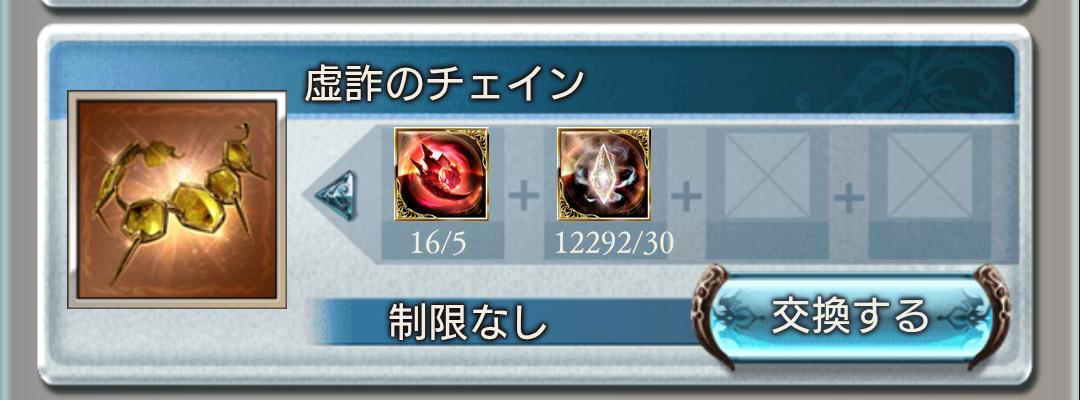Tap the 交換する exchange button

point(851,317)
